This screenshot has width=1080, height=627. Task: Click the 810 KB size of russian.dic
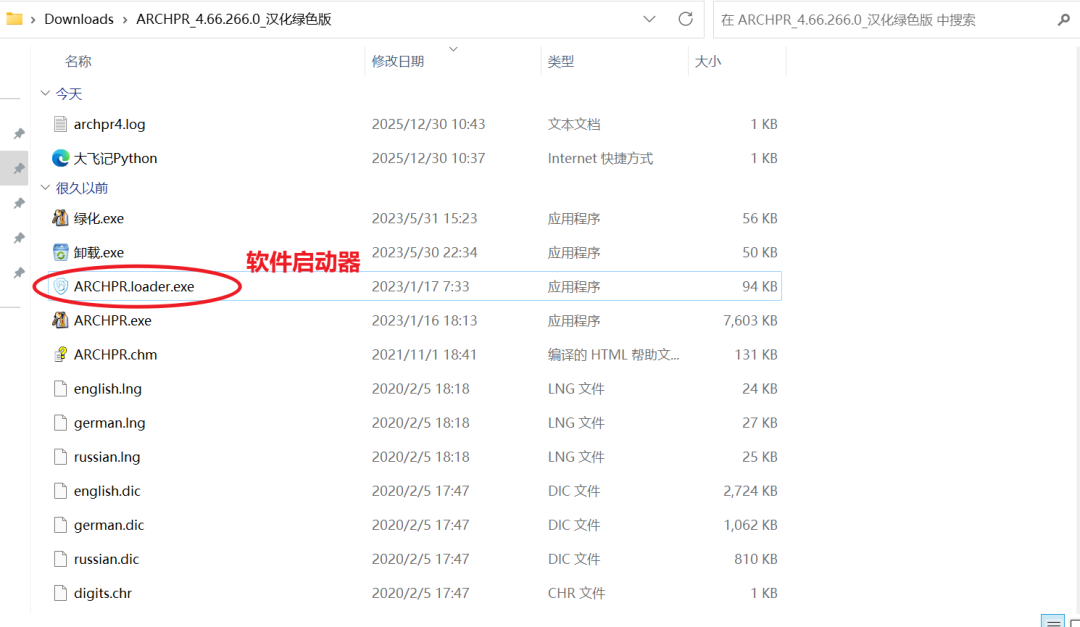point(756,559)
